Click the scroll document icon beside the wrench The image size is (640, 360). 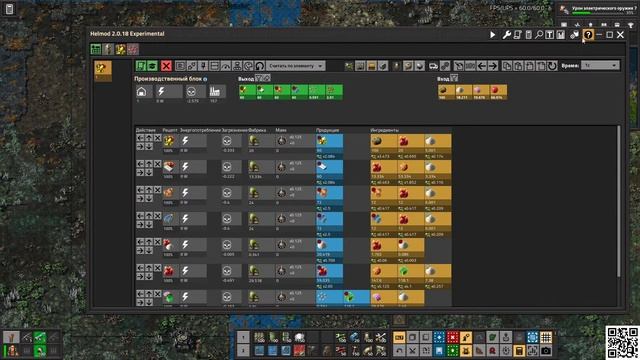518,35
